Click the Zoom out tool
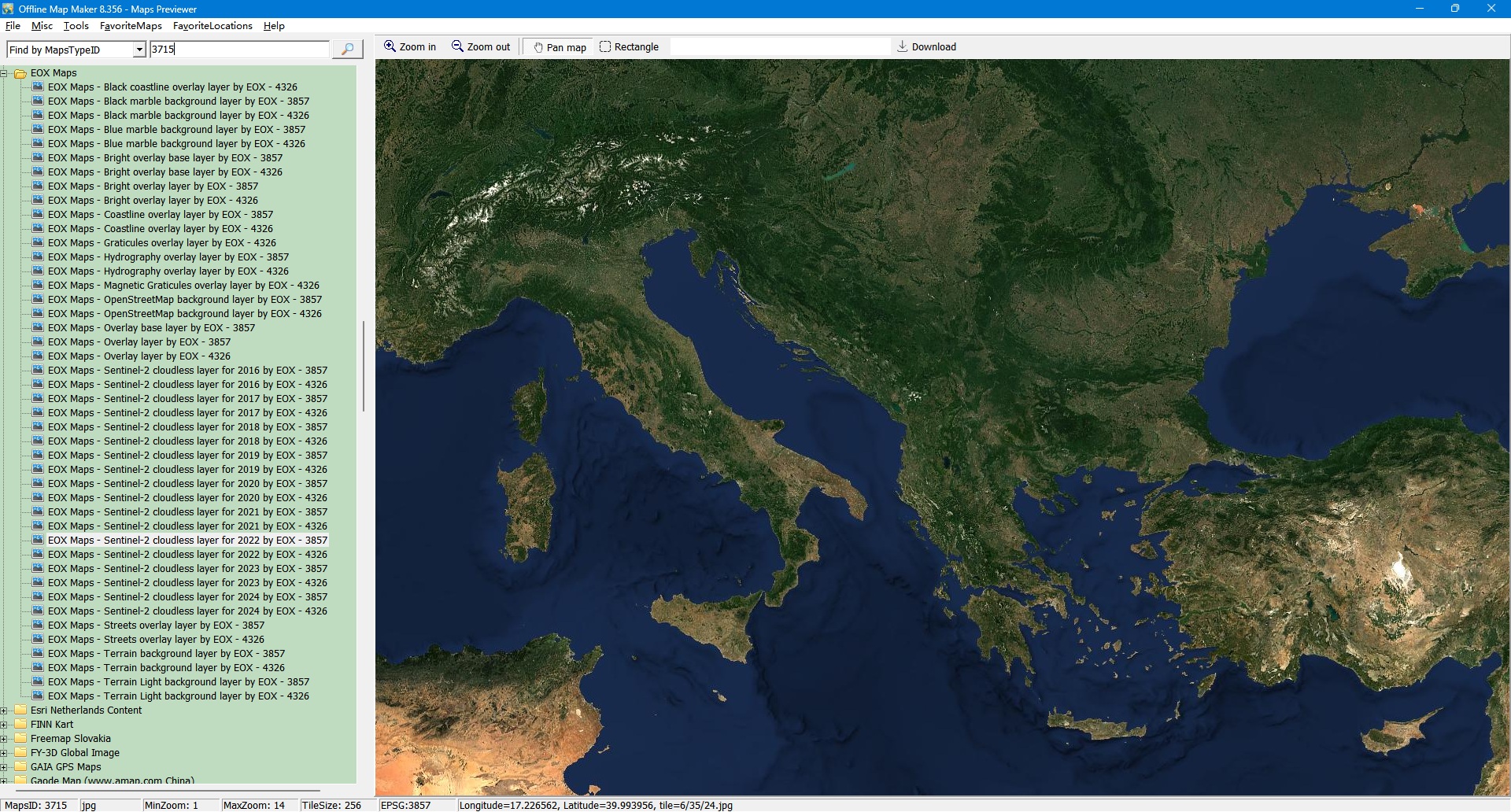 pos(481,47)
